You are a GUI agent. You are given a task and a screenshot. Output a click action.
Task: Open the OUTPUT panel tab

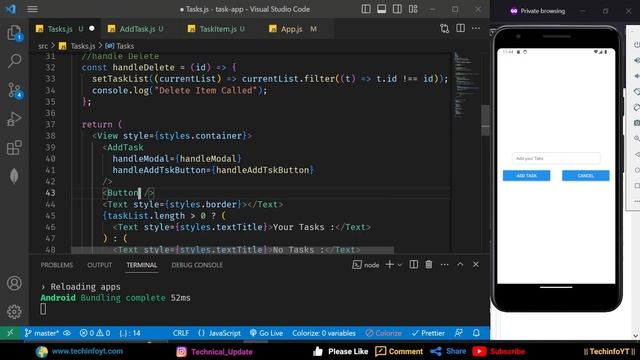coord(100,265)
